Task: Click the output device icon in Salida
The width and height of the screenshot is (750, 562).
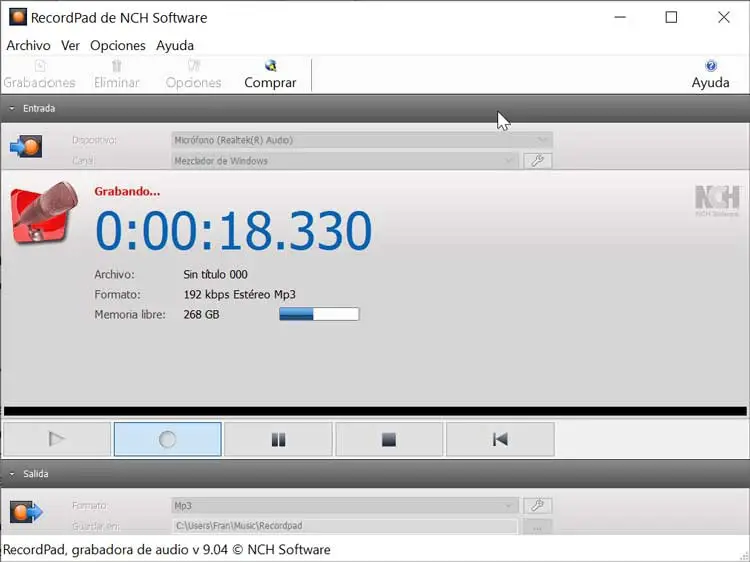Action: point(26,512)
